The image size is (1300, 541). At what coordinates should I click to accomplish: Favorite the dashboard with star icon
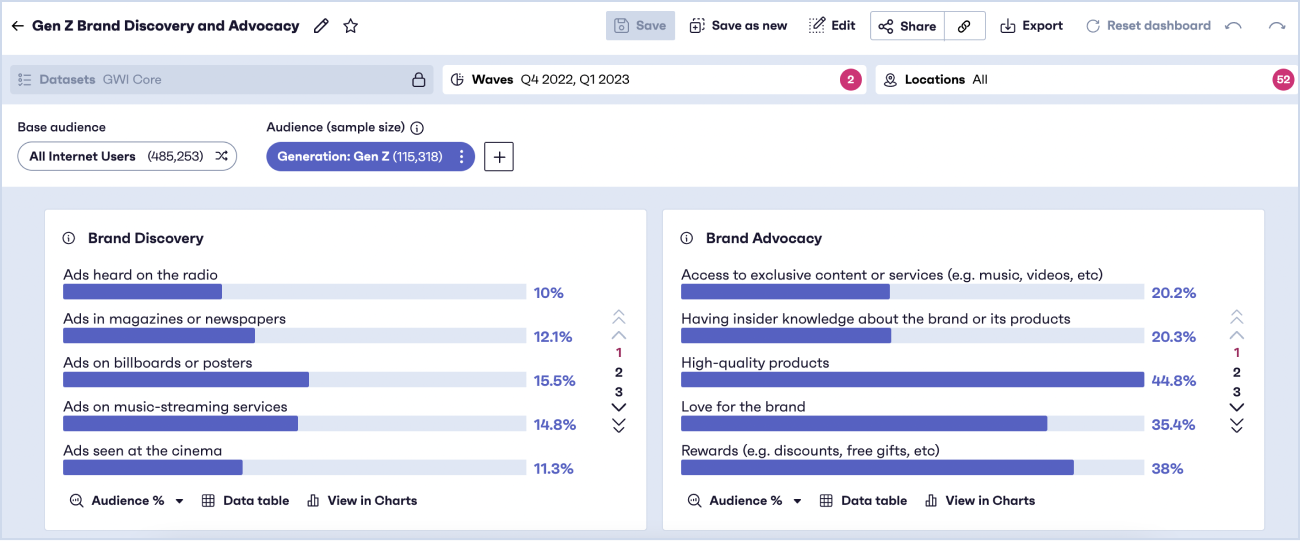[x=351, y=26]
